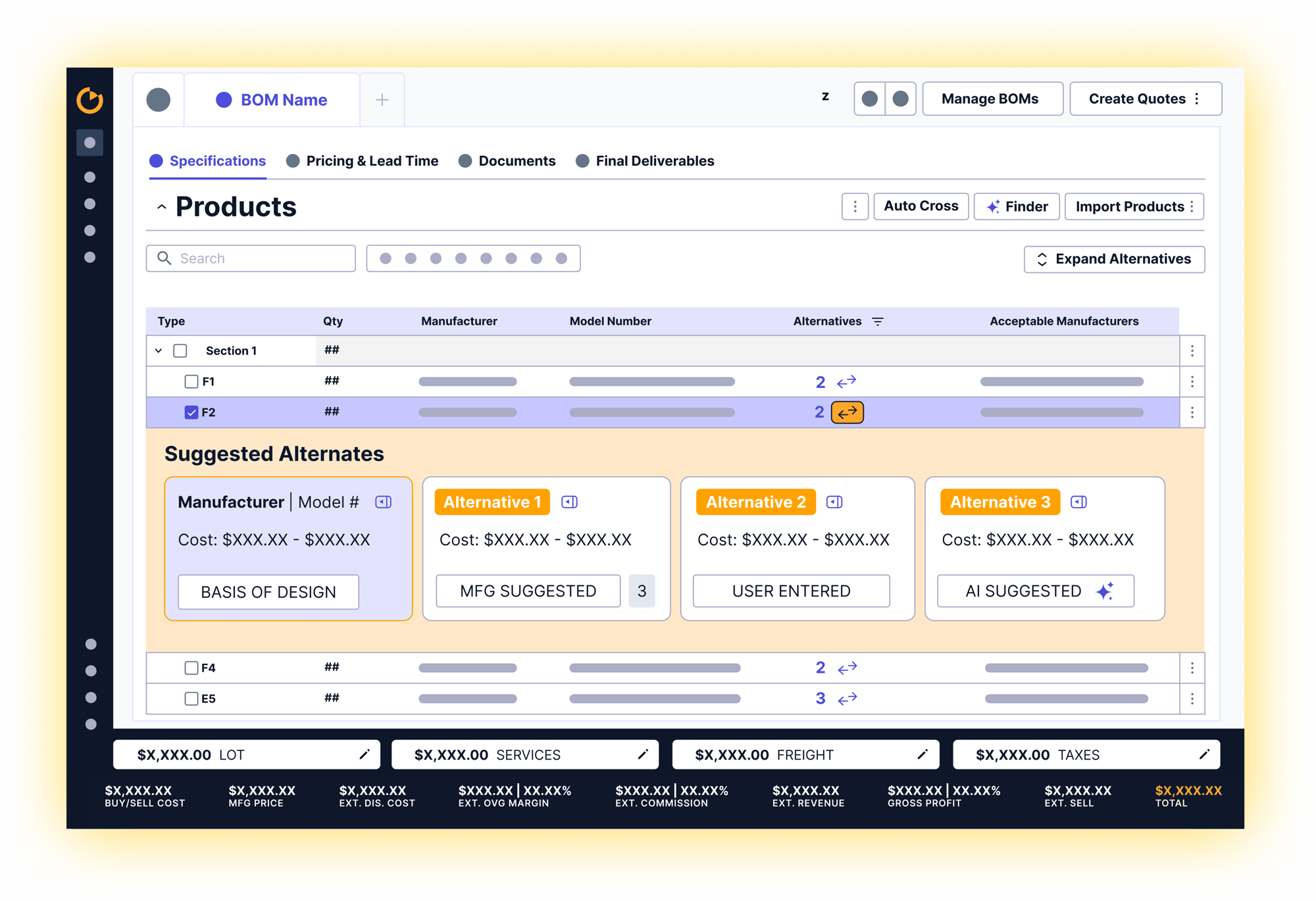Open panel icon on Alternative 1 card

coord(570,502)
